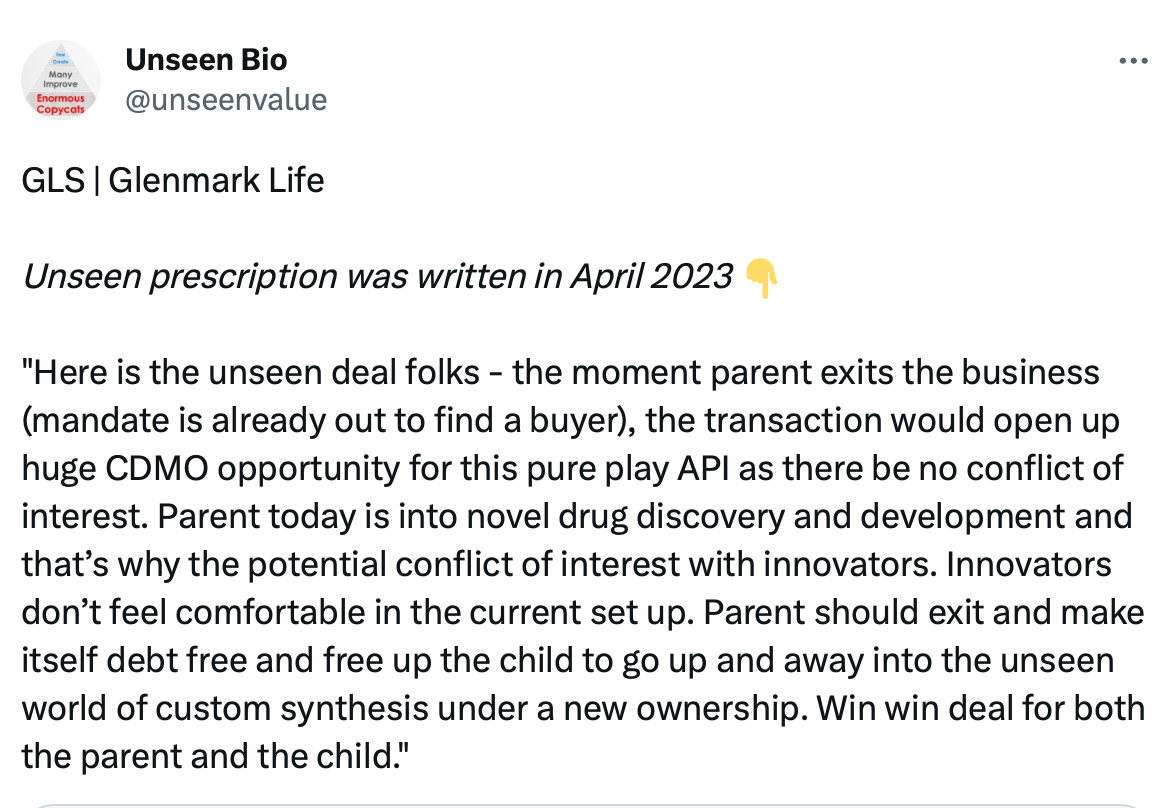Click the 'Many Improve' text inside avatar

[x=61, y=79]
